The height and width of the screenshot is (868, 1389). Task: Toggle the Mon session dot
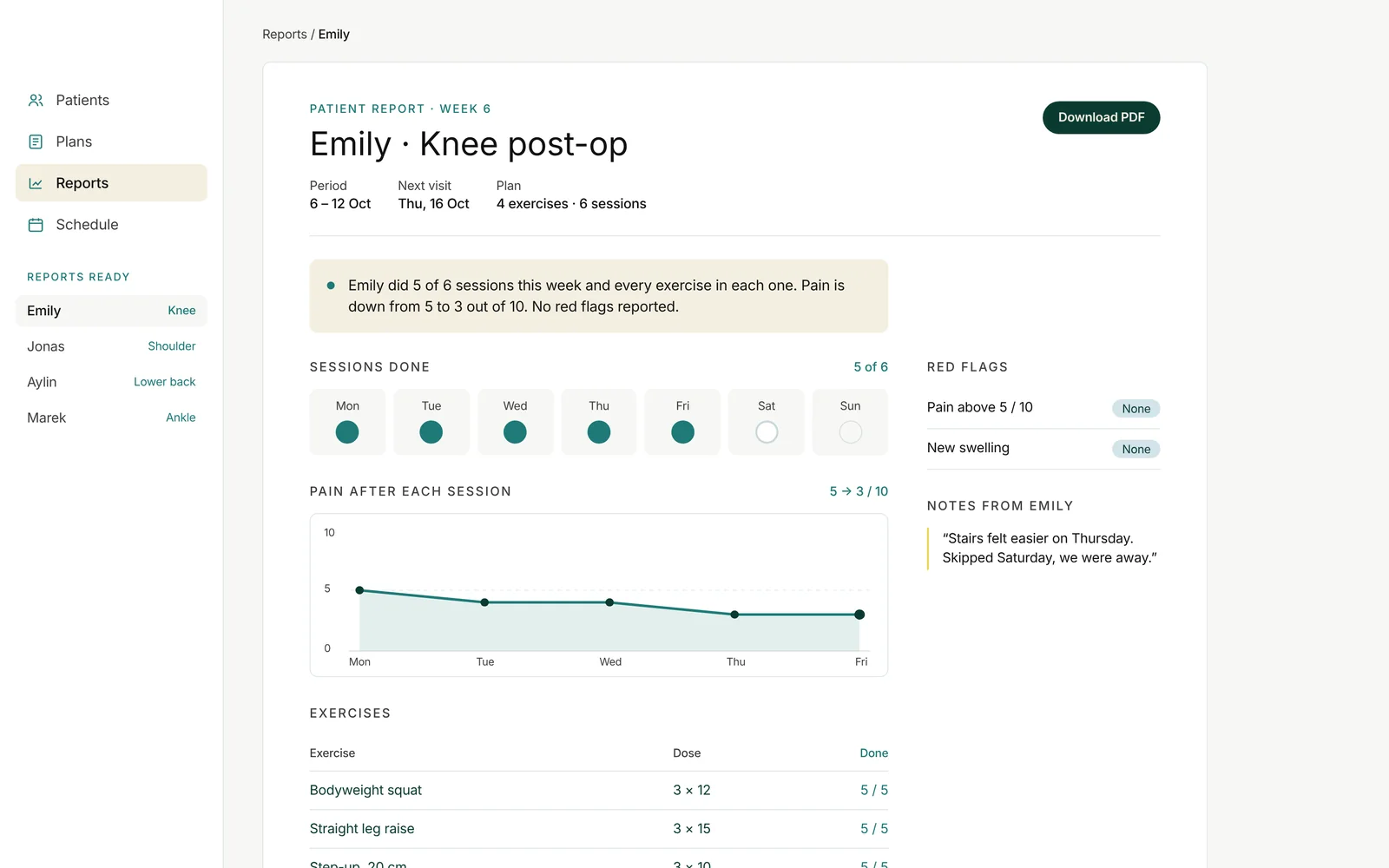pos(347,431)
